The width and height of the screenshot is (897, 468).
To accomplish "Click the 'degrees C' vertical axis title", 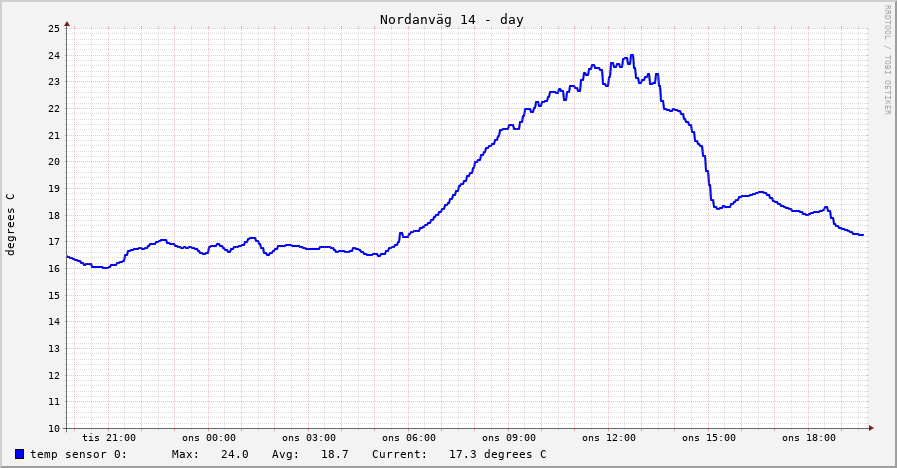I will click(10, 224).
